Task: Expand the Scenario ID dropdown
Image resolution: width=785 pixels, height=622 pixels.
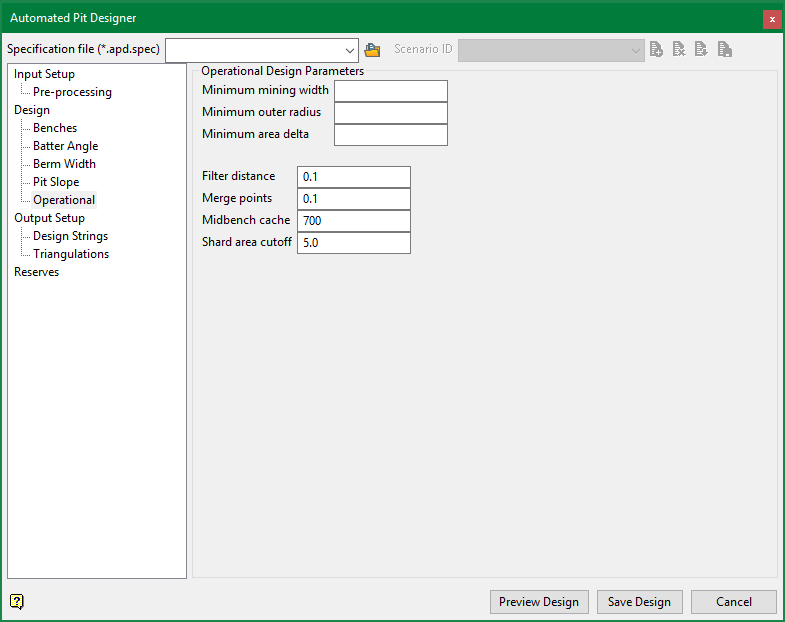Action: click(x=635, y=49)
